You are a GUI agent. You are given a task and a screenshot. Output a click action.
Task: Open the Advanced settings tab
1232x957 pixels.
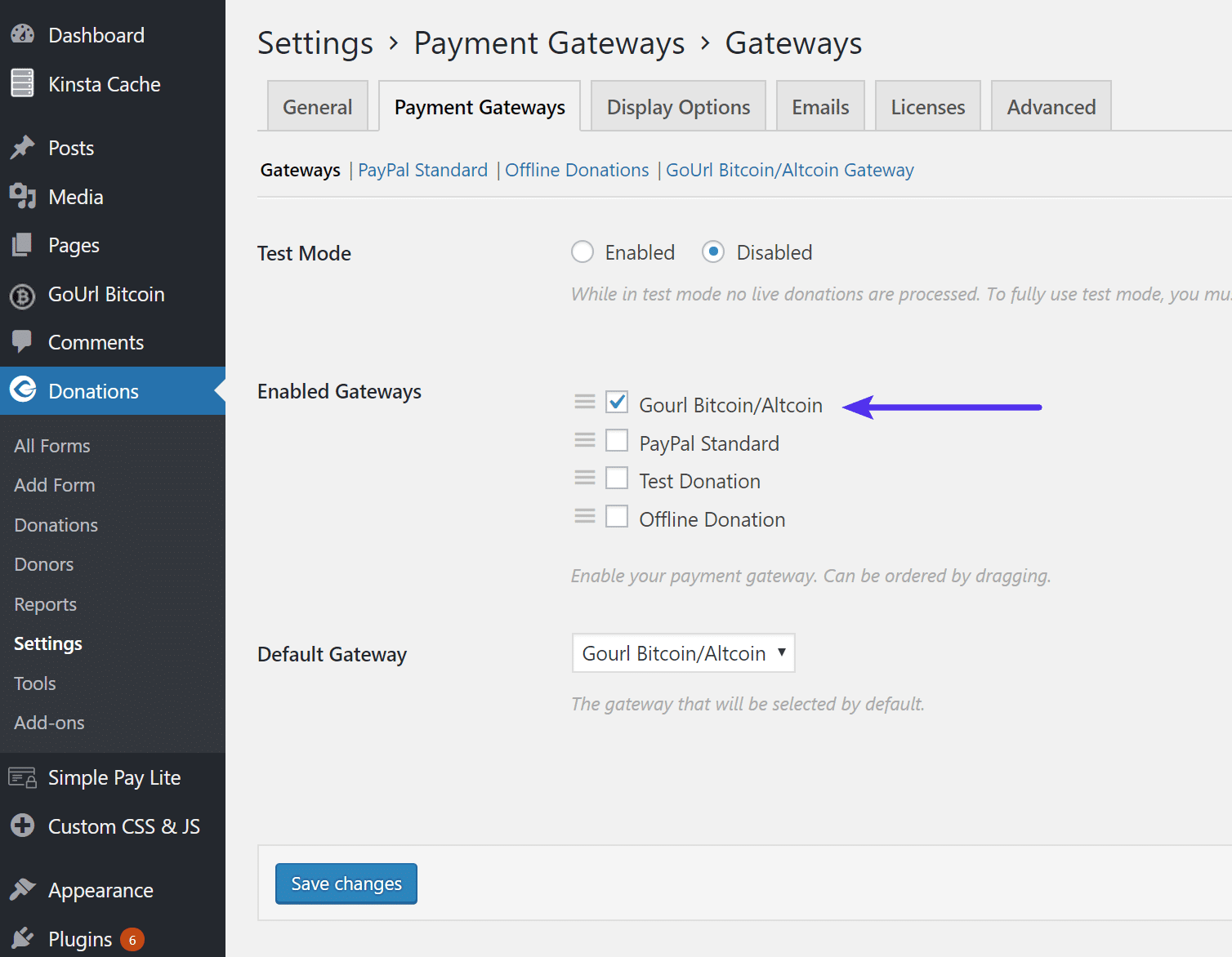tap(1051, 105)
